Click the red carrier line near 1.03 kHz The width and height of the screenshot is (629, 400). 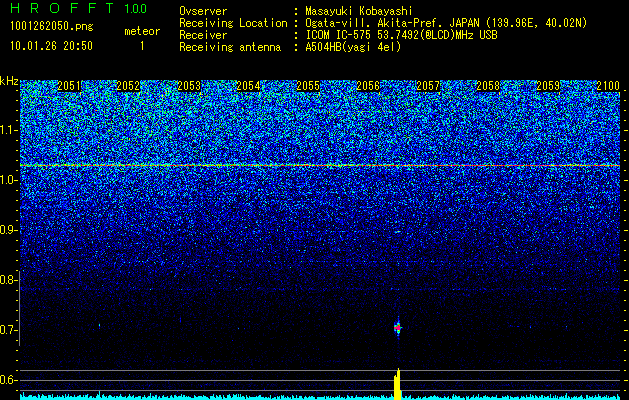[320, 165]
